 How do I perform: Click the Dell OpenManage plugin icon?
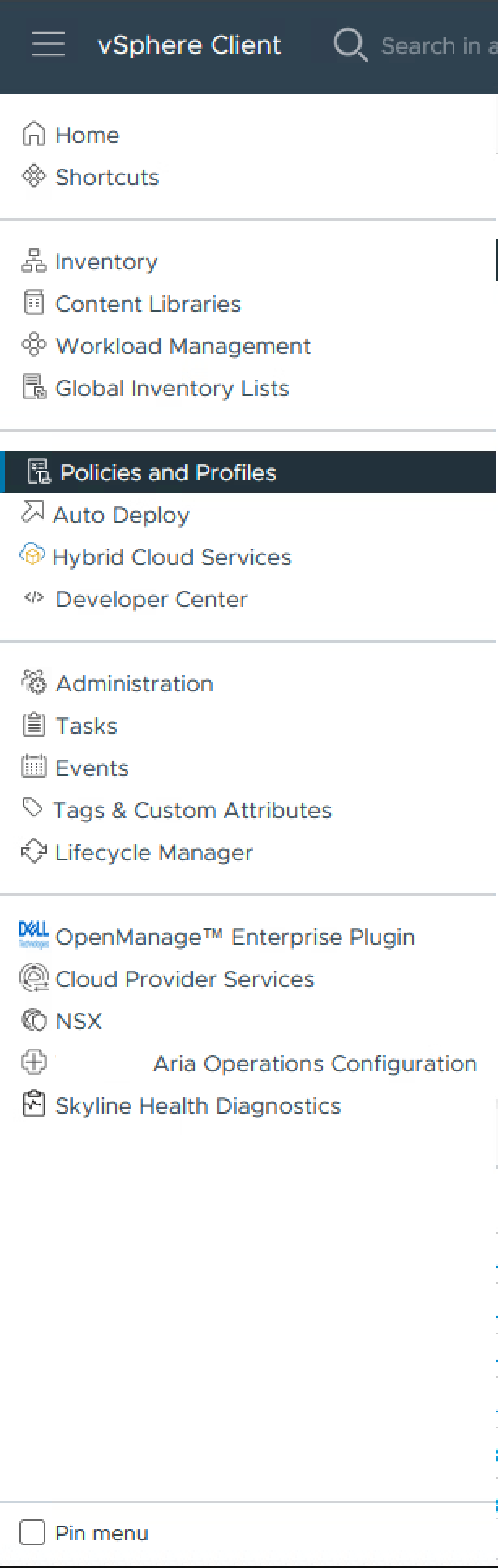click(33, 936)
